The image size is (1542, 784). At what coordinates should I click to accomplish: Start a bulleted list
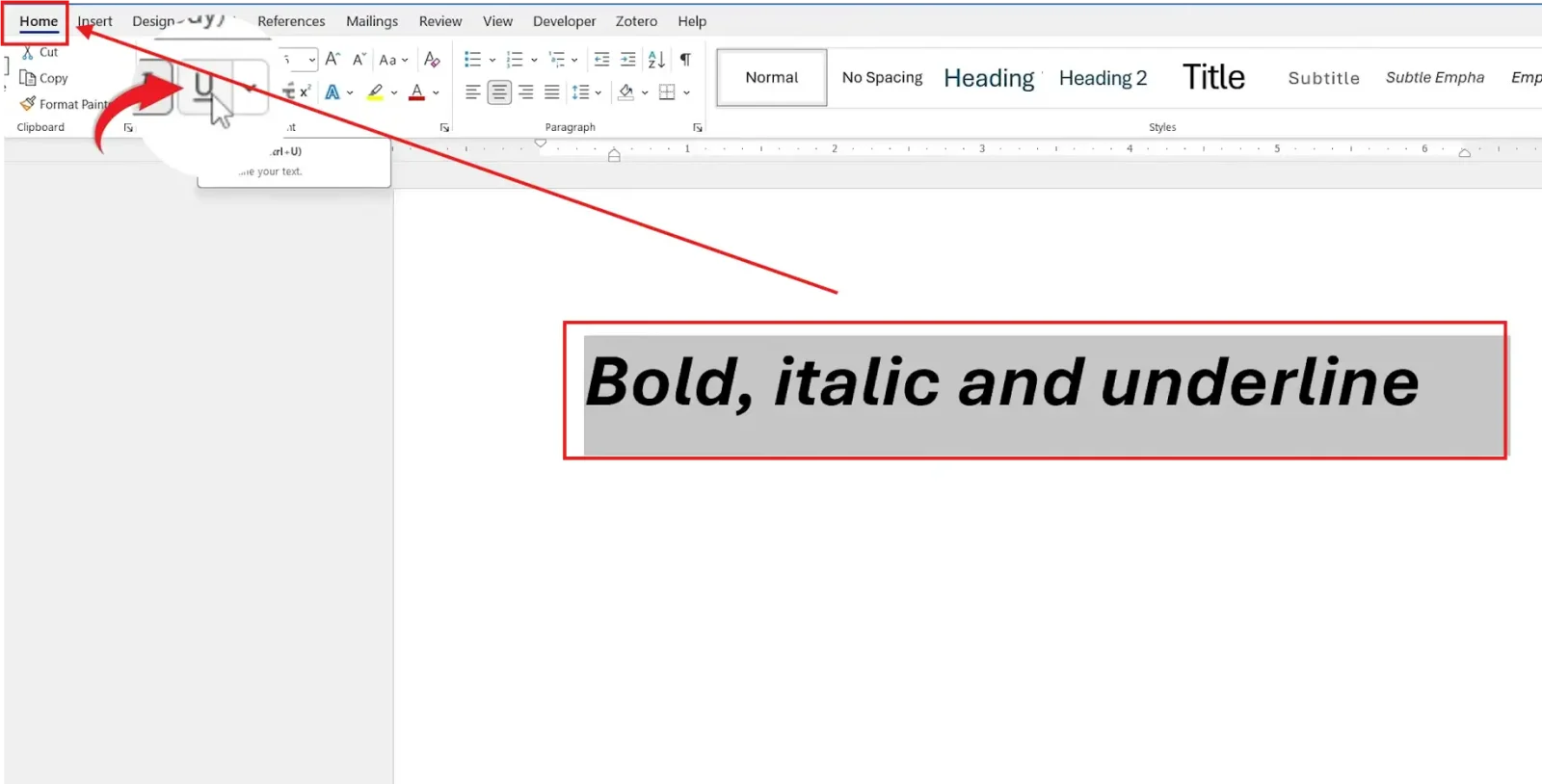pyautogui.click(x=472, y=60)
